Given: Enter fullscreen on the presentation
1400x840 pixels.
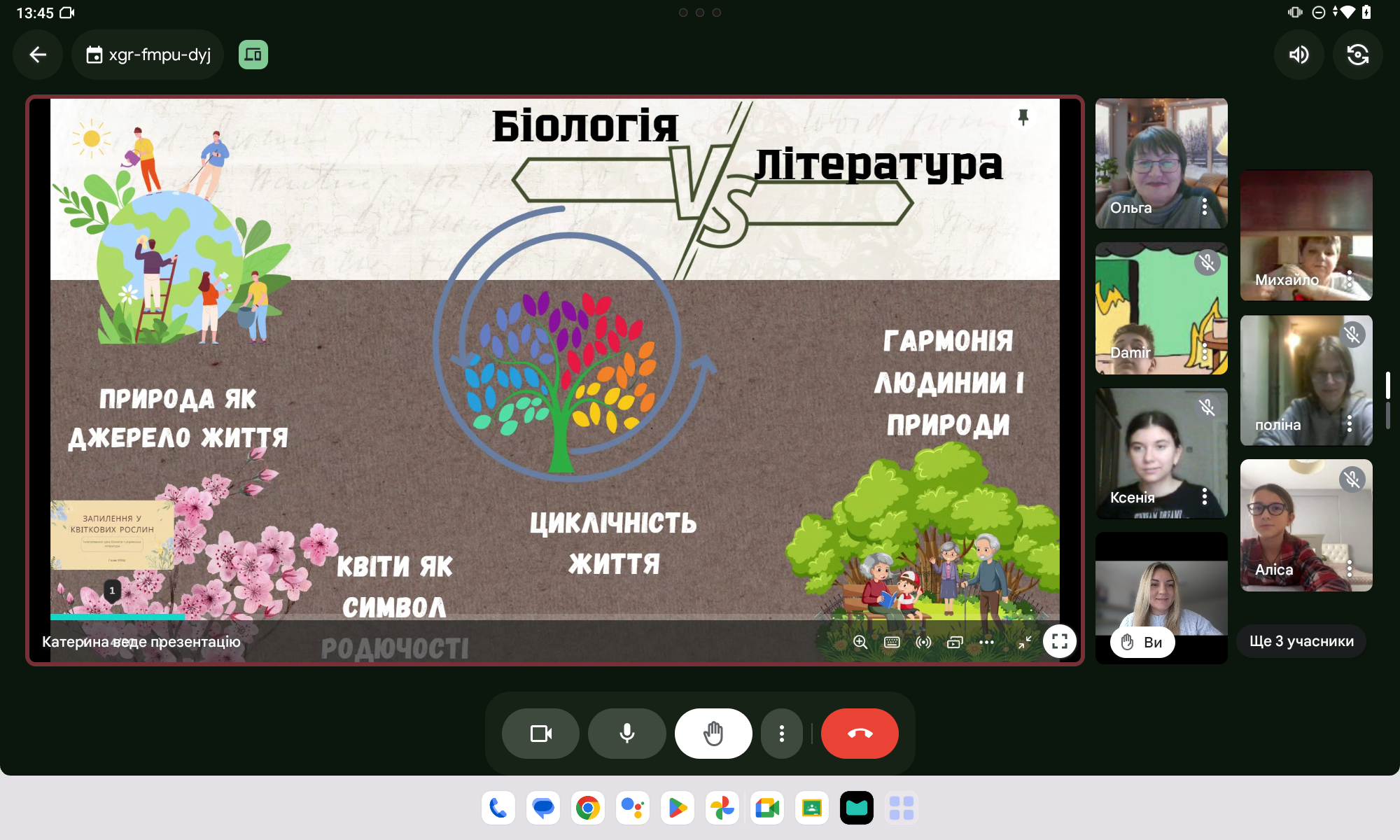Looking at the screenshot, I should [1059, 641].
